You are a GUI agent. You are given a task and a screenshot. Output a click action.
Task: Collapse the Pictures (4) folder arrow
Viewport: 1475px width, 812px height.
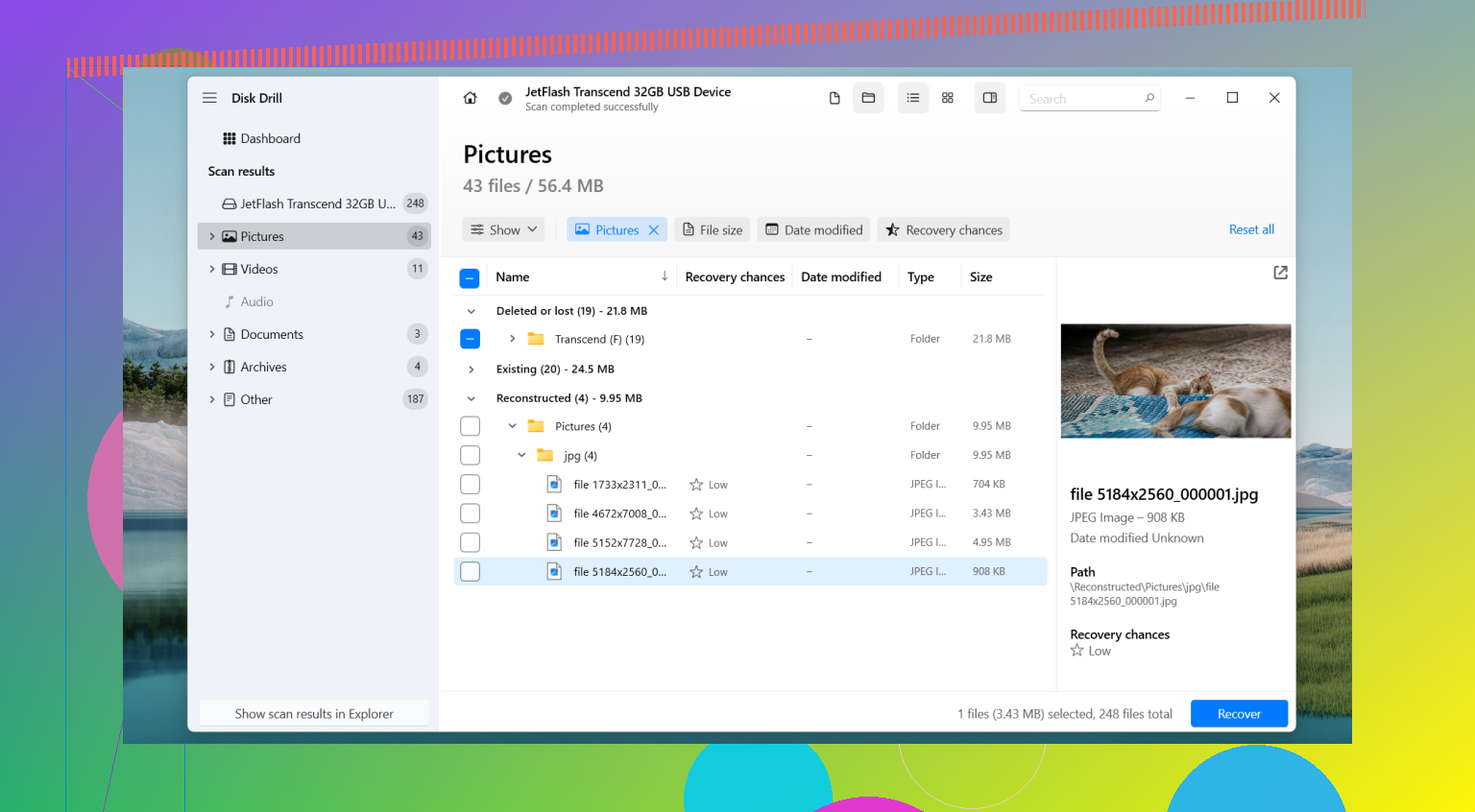pos(512,426)
